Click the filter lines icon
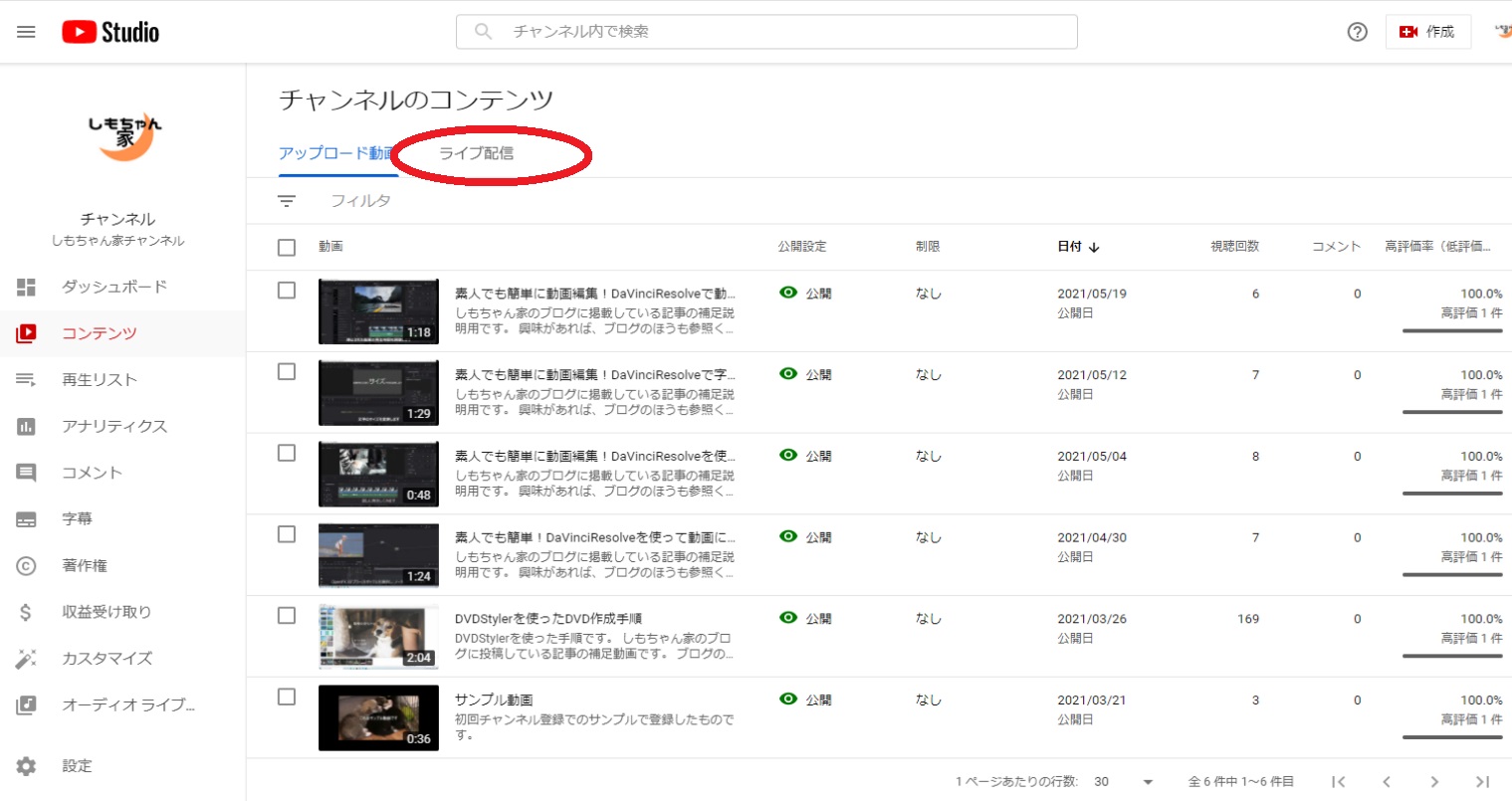 pos(287,201)
